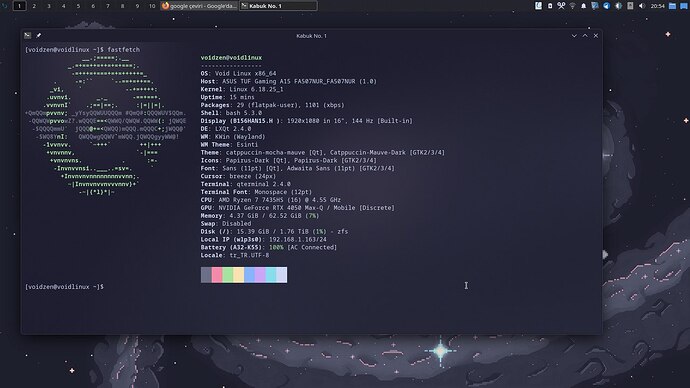
Task: Click the 20:54 clock in the panel
Action: [x=657, y=6]
